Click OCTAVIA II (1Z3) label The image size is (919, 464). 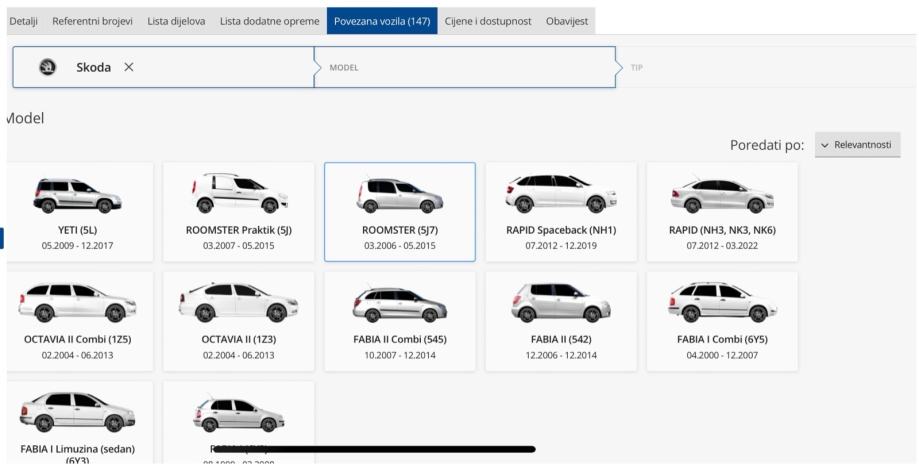pos(239,339)
